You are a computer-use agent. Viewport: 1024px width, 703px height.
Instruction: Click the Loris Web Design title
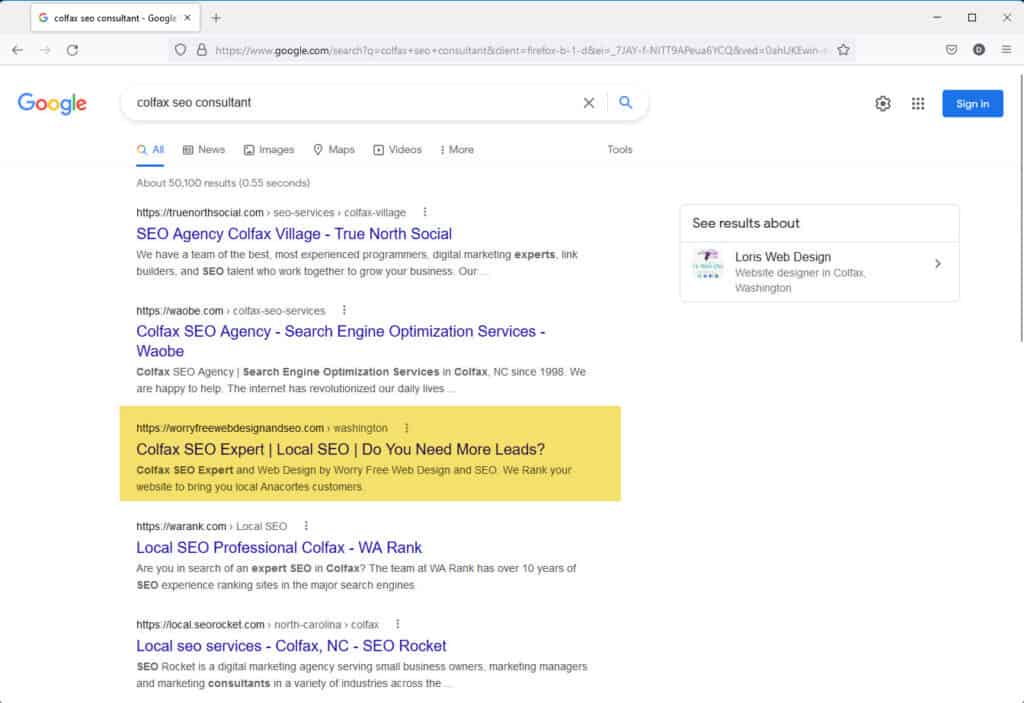point(783,257)
